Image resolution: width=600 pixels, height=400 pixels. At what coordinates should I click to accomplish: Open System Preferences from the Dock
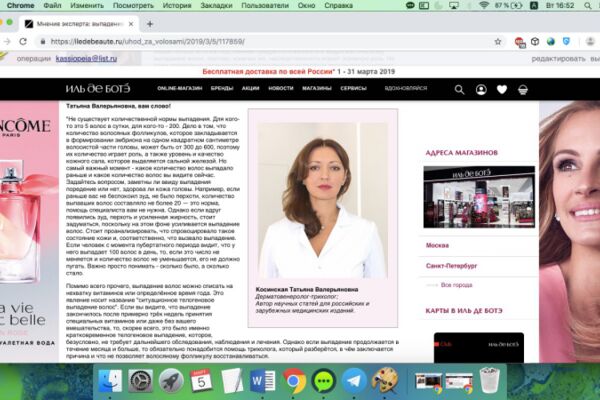140,381
